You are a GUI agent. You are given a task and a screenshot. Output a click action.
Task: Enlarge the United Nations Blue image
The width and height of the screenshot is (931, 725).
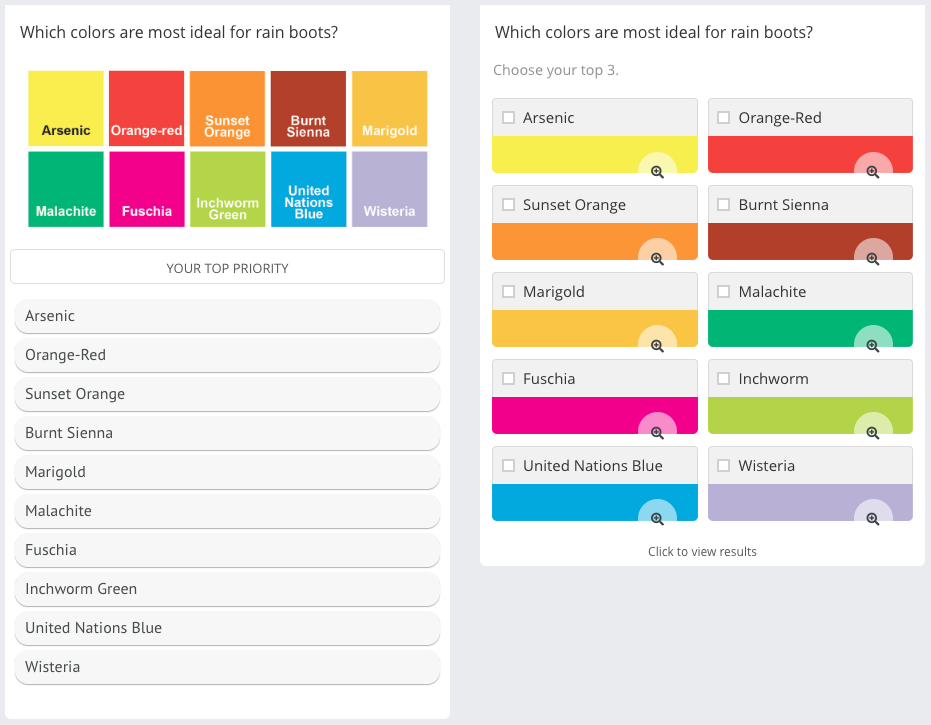[x=657, y=519]
